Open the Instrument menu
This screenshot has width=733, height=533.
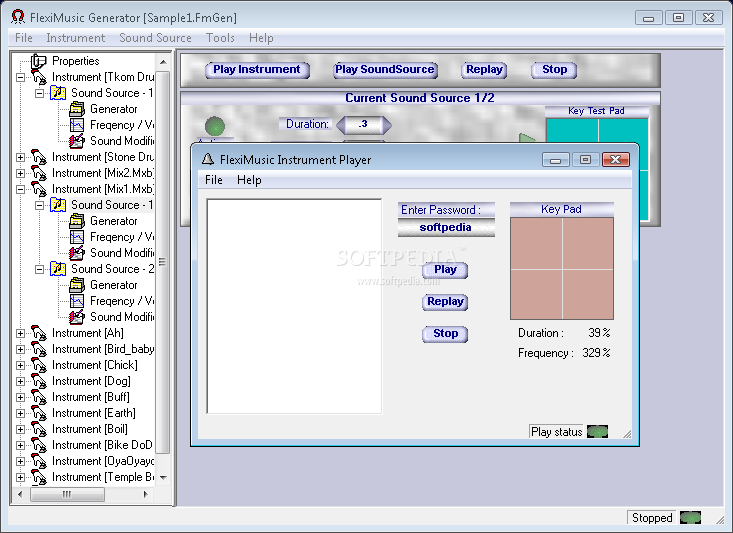[75, 38]
